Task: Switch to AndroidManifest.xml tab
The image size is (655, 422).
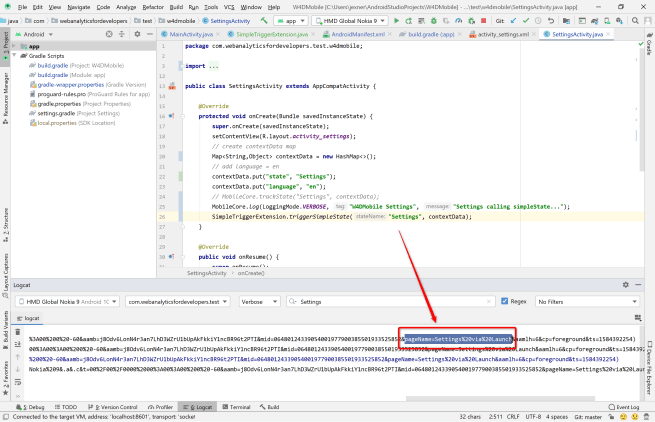Action: tap(359, 34)
